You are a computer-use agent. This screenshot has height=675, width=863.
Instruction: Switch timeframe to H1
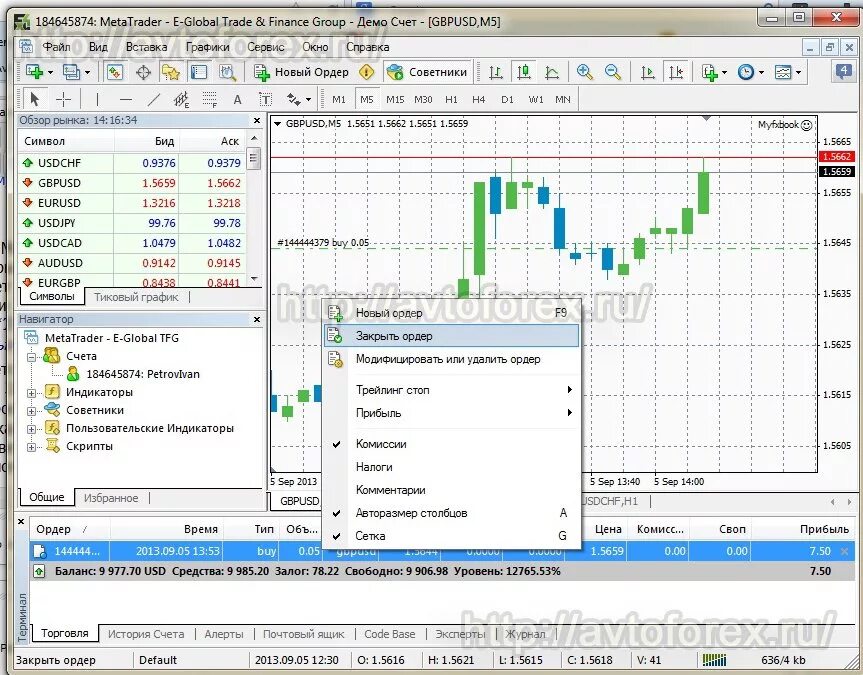pyautogui.click(x=451, y=100)
